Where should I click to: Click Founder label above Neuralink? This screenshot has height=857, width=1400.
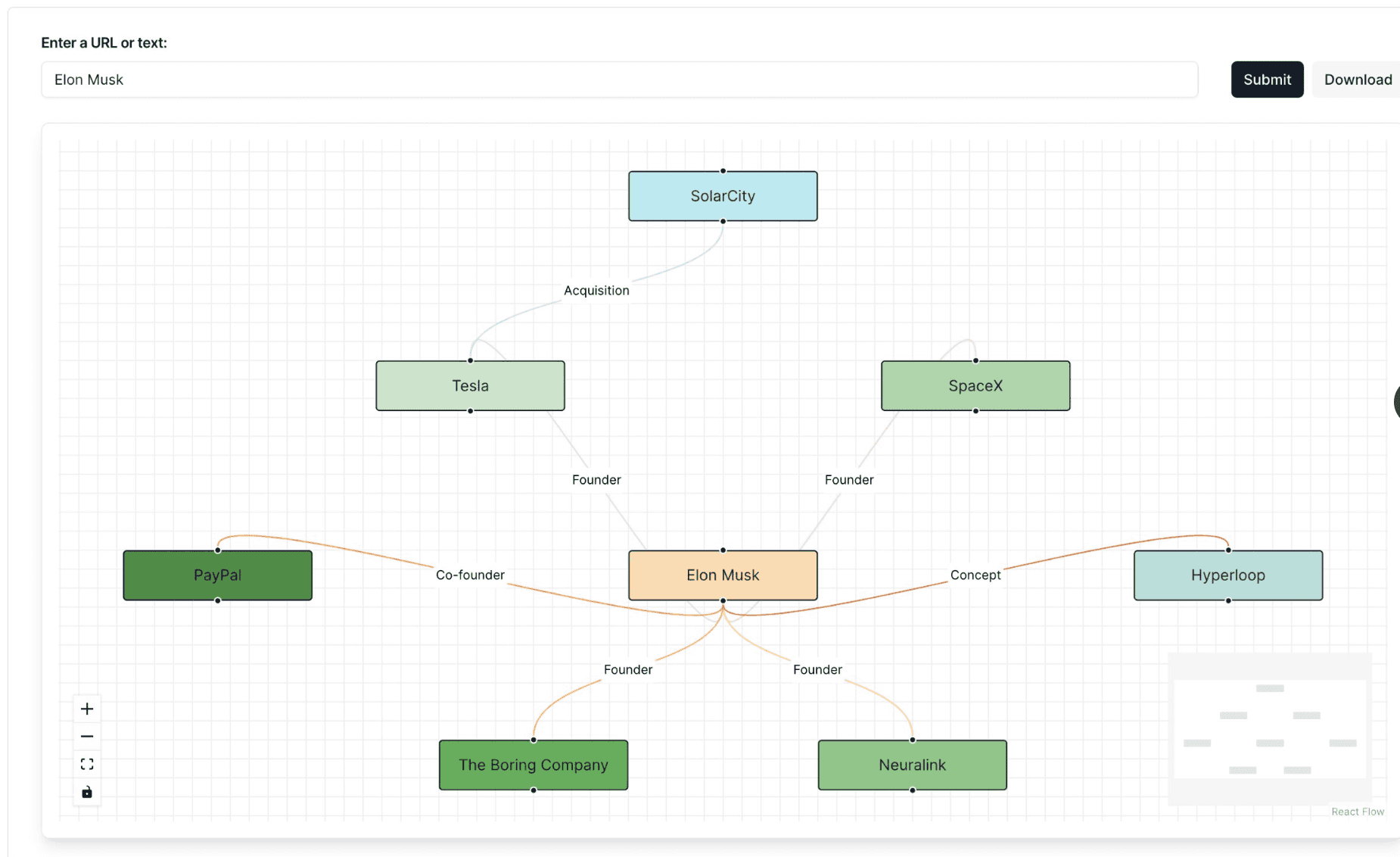tap(817, 670)
